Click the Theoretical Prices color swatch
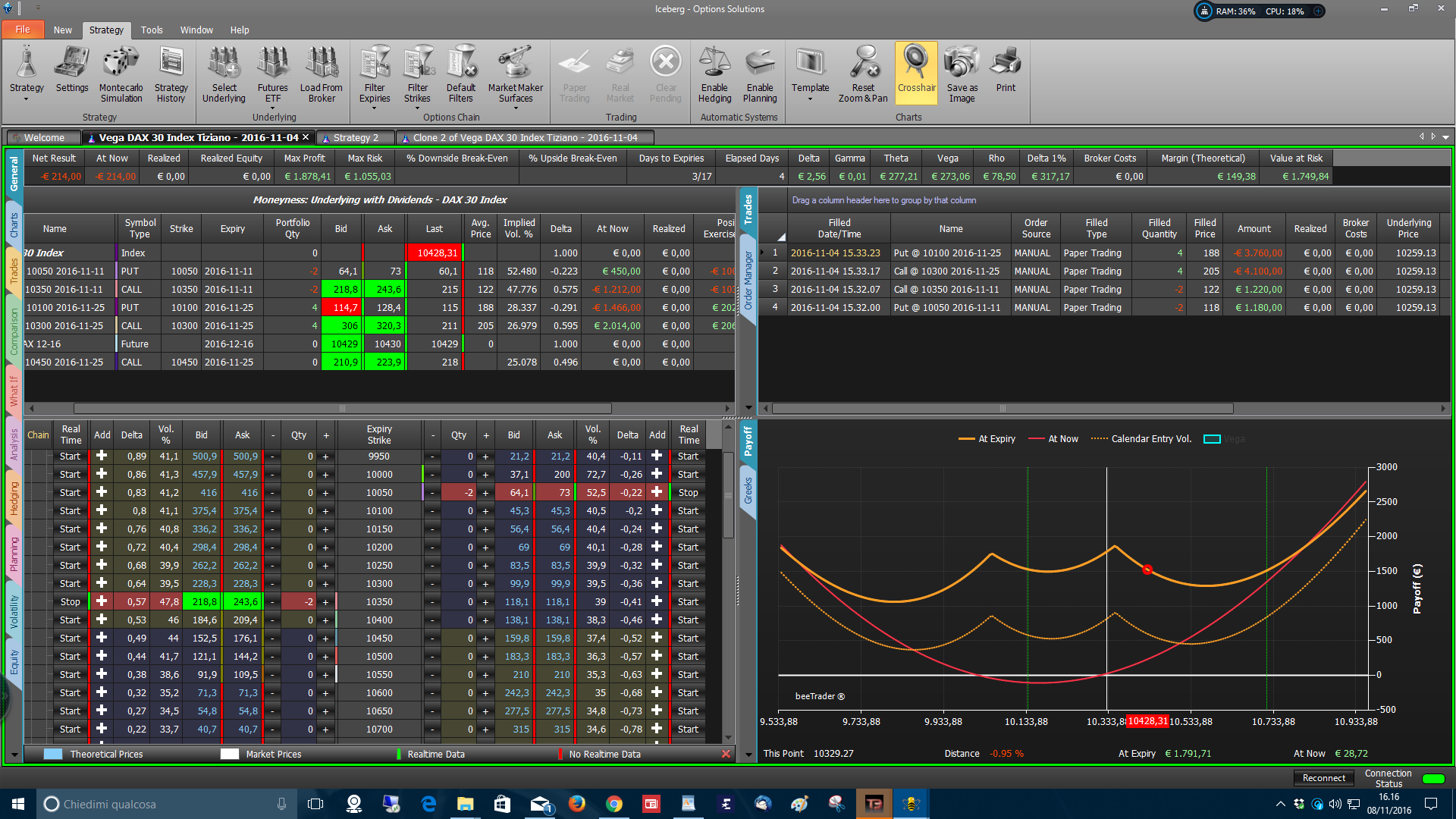 coord(53,755)
